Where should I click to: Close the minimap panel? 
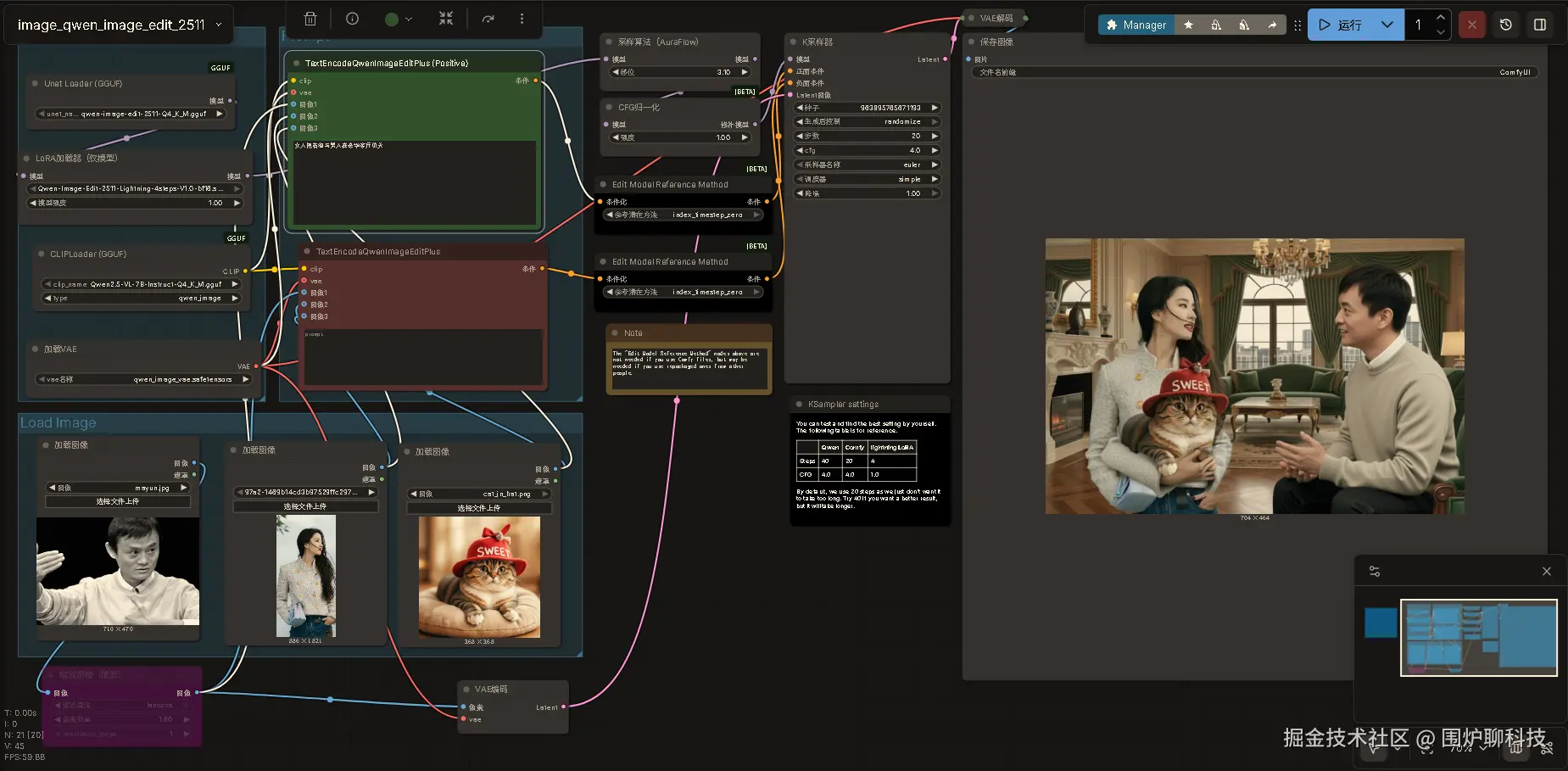coord(1547,572)
